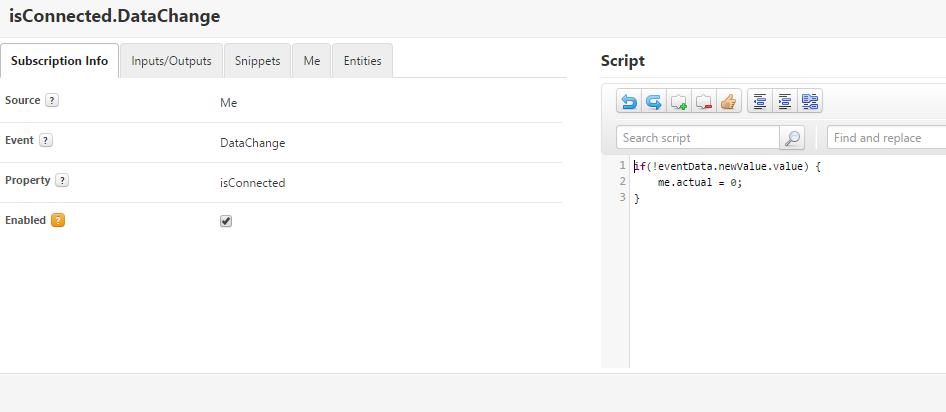This screenshot has width=946, height=412.
Task: Click the orange Enabled help icon
Action: (58, 220)
